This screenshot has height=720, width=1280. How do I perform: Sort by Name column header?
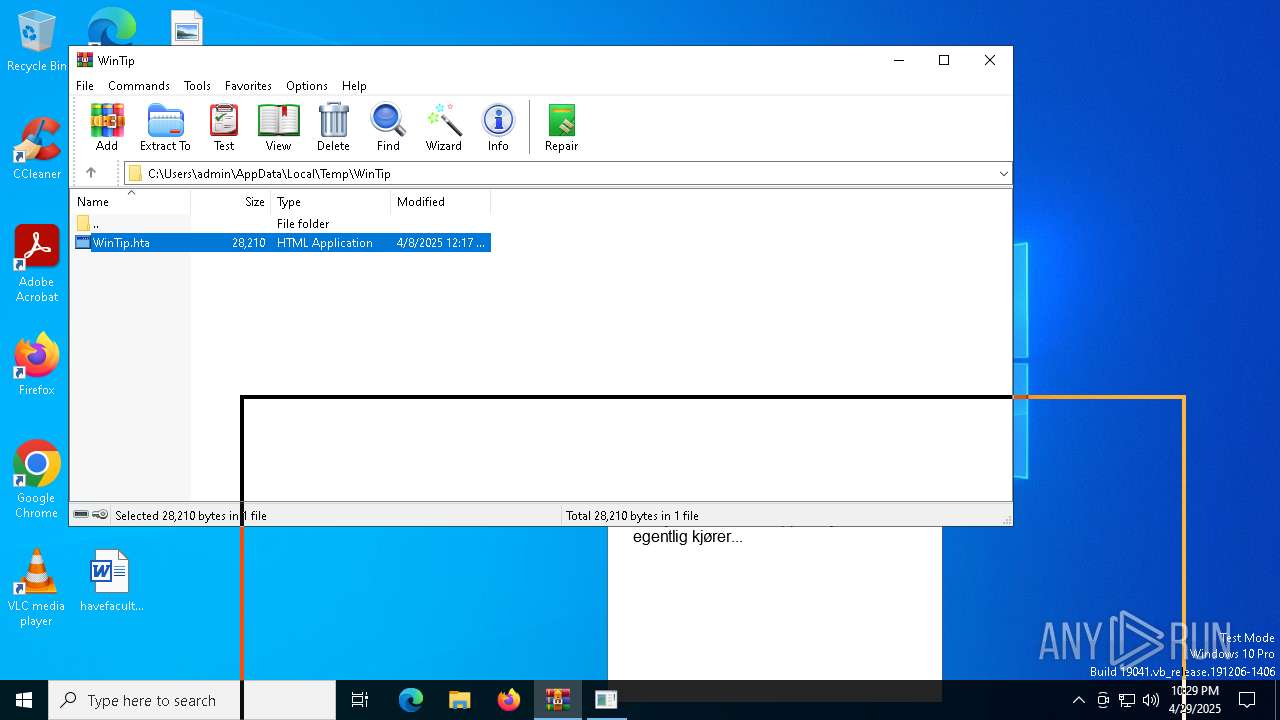pos(130,202)
